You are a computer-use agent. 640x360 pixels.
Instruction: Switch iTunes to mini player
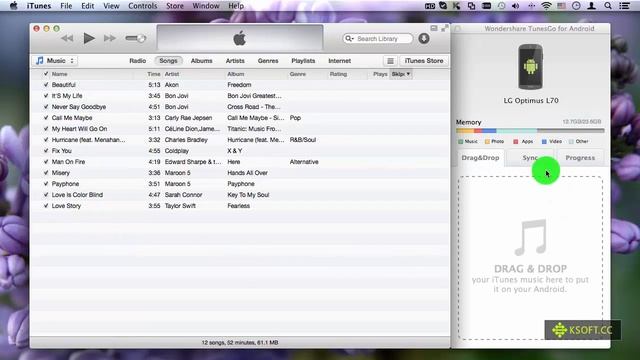point(434,28)
